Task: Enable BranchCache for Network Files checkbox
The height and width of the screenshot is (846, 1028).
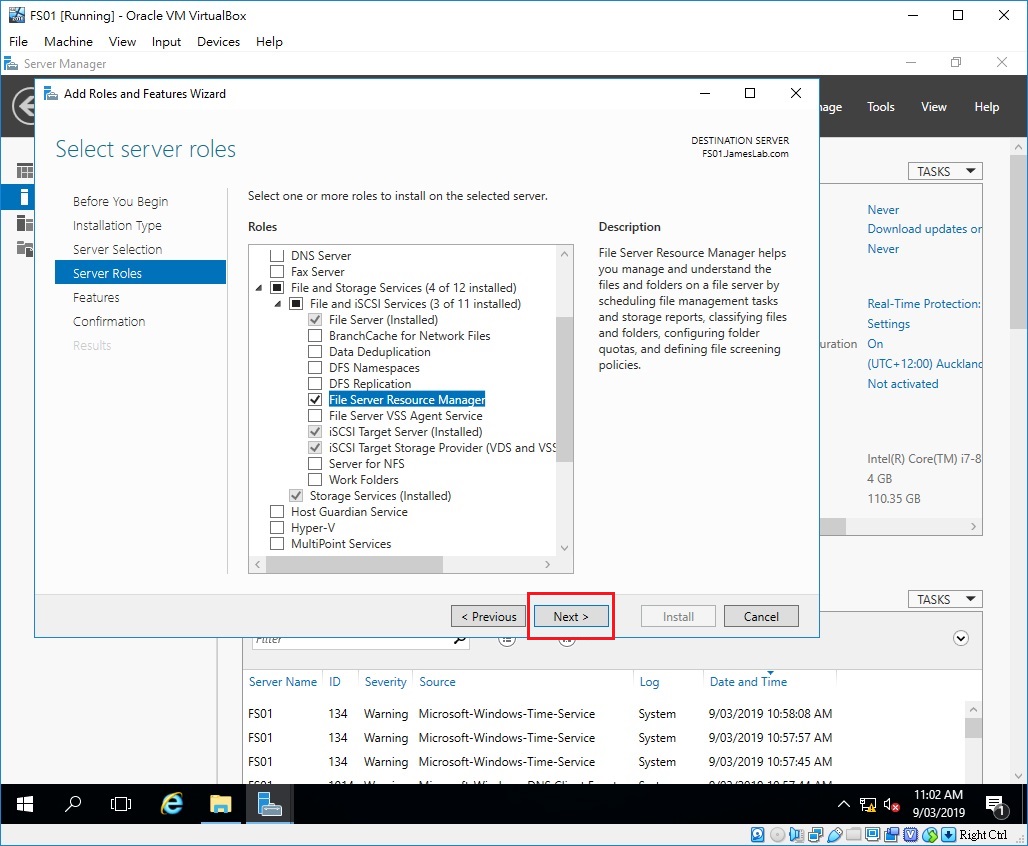Action: click(315, 336)
